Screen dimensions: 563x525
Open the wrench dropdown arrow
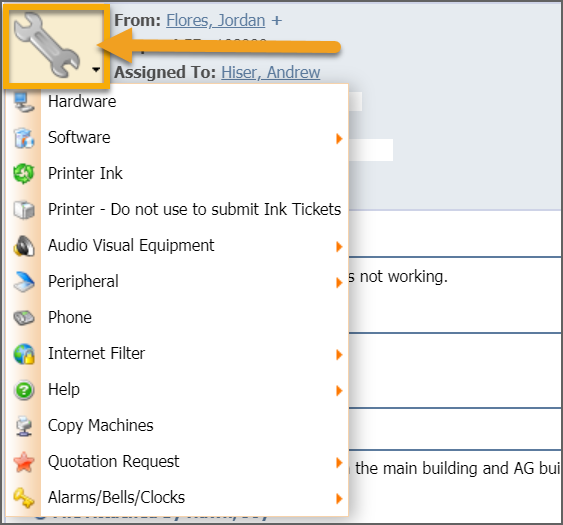(96, 69)
